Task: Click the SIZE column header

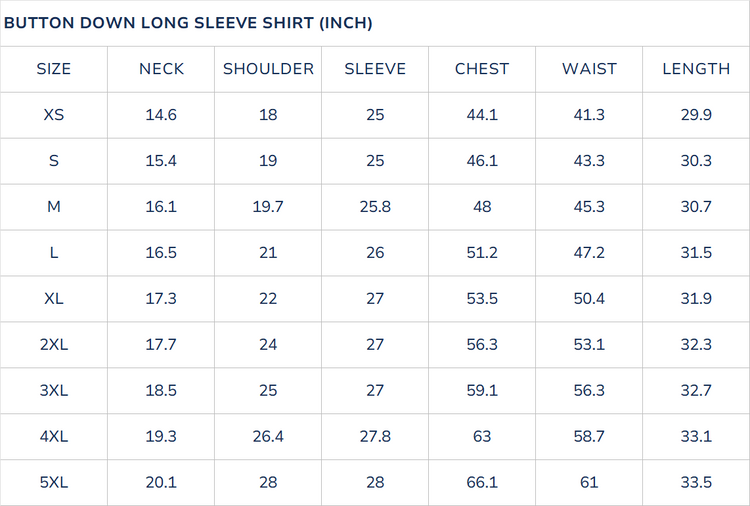Action: (54, 69)
